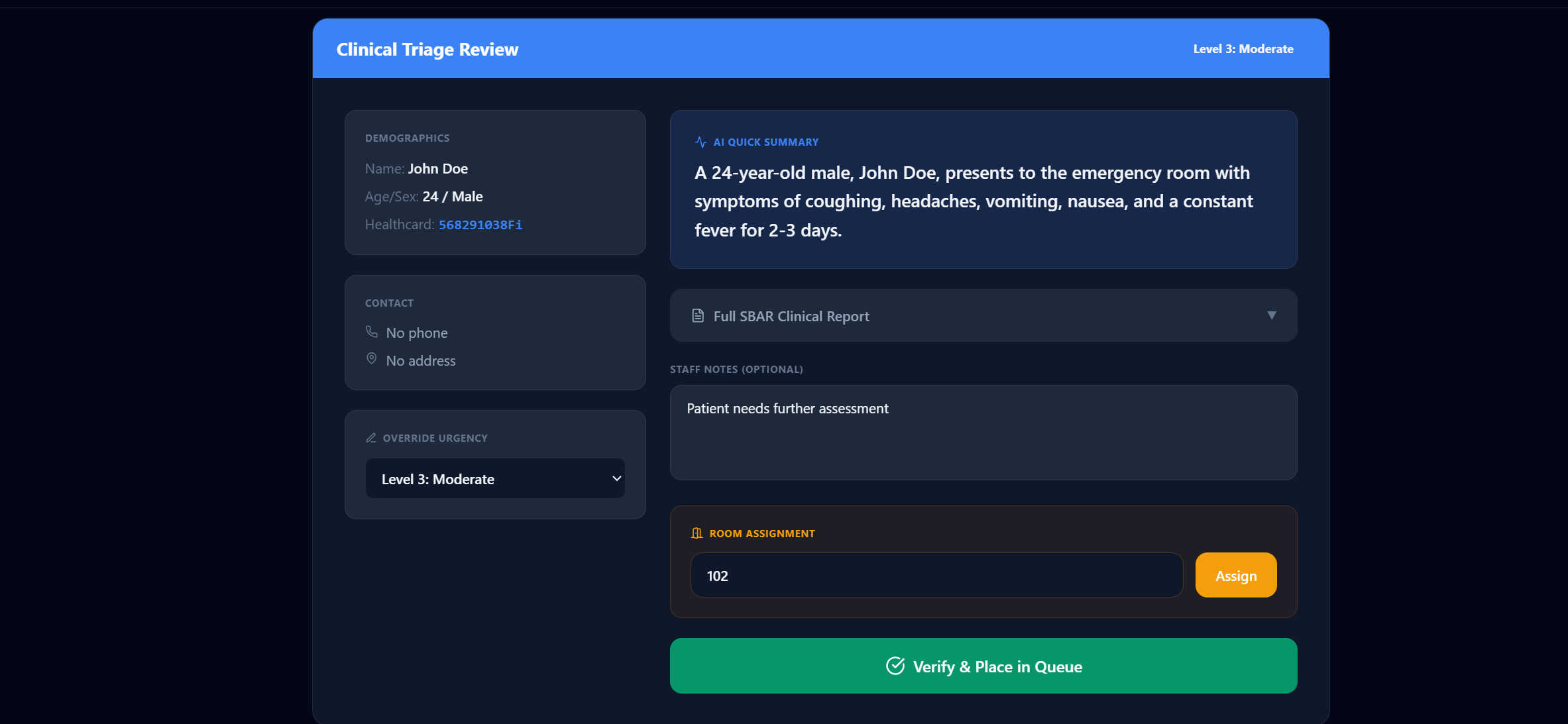Open the Override Urgency level dropdown
1568x724 pixels.
click(x=494, y=479)
